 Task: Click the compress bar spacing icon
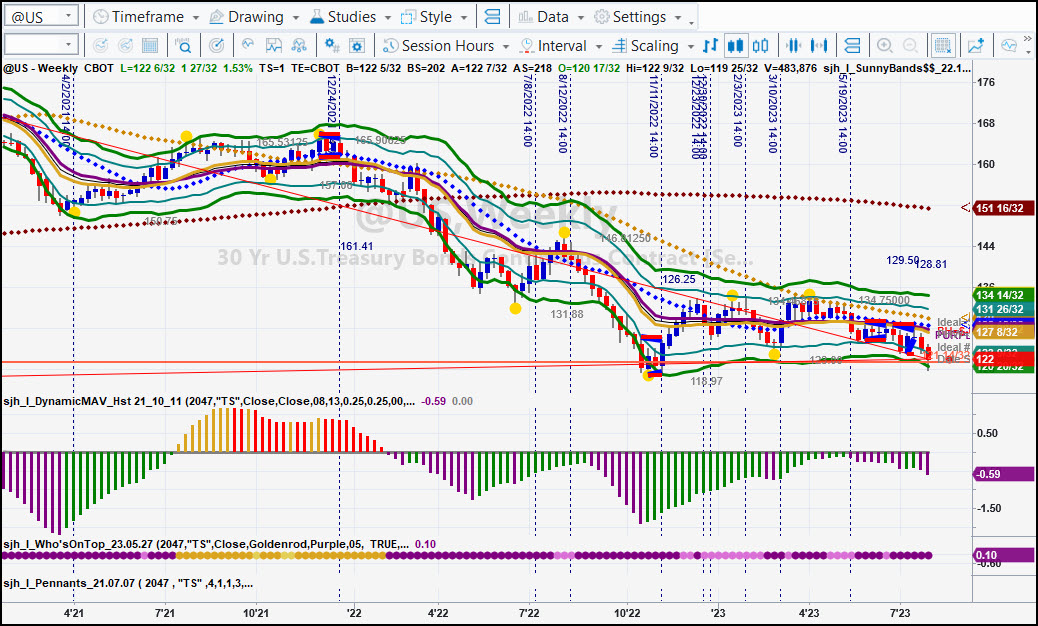pyautogui.click(x=794, y=46)
